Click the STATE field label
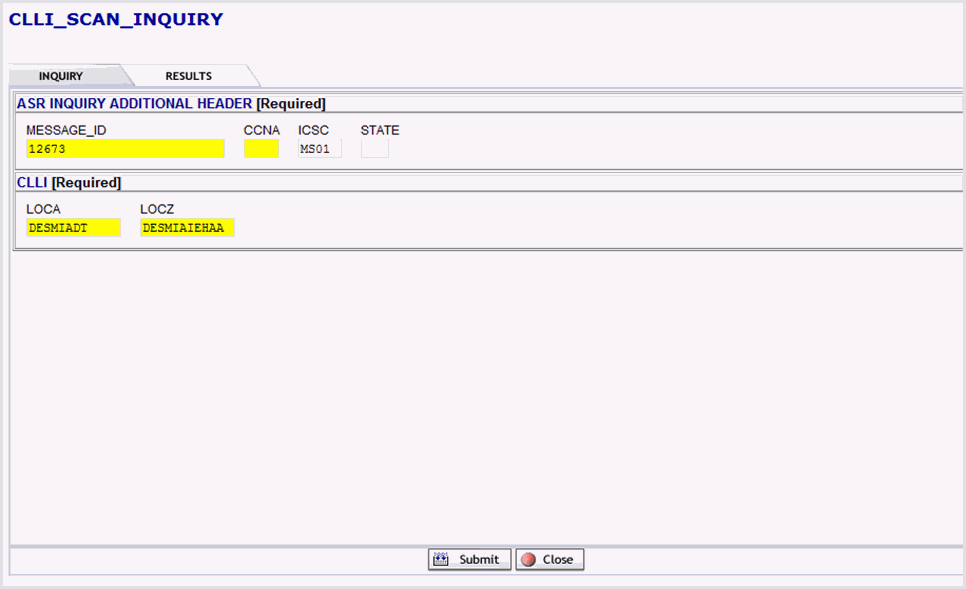This screenshot has width=966, height=589. tap(380, 130)
